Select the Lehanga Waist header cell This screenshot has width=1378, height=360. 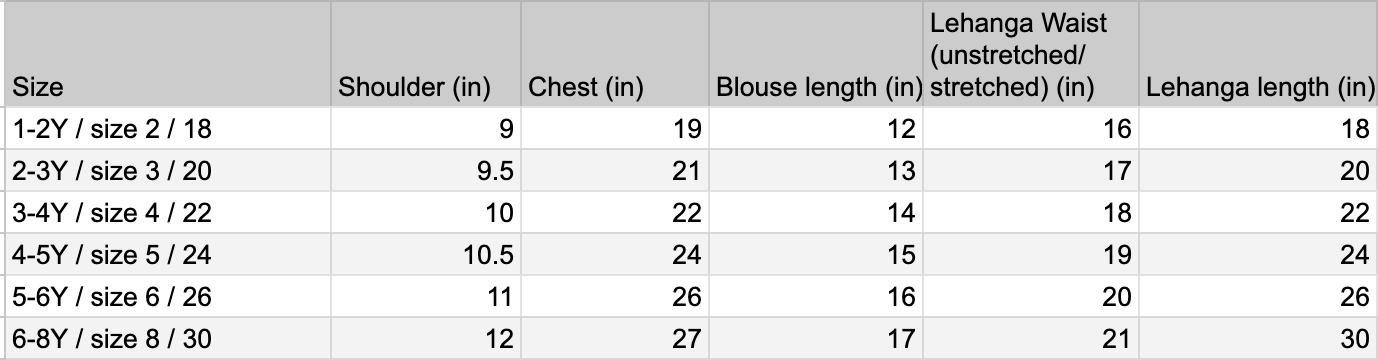(x=1030, y=55)
